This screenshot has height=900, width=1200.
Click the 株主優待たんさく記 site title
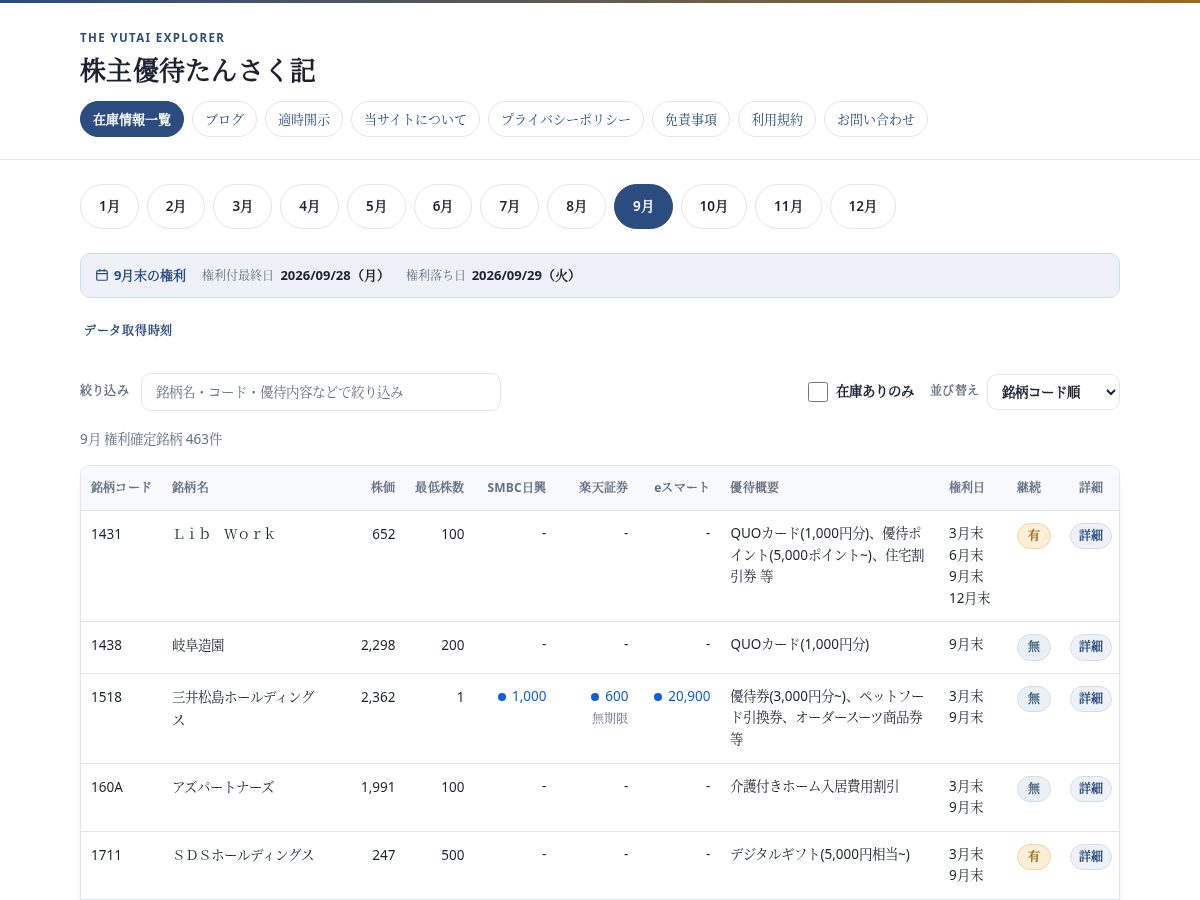tap(197, 70)
